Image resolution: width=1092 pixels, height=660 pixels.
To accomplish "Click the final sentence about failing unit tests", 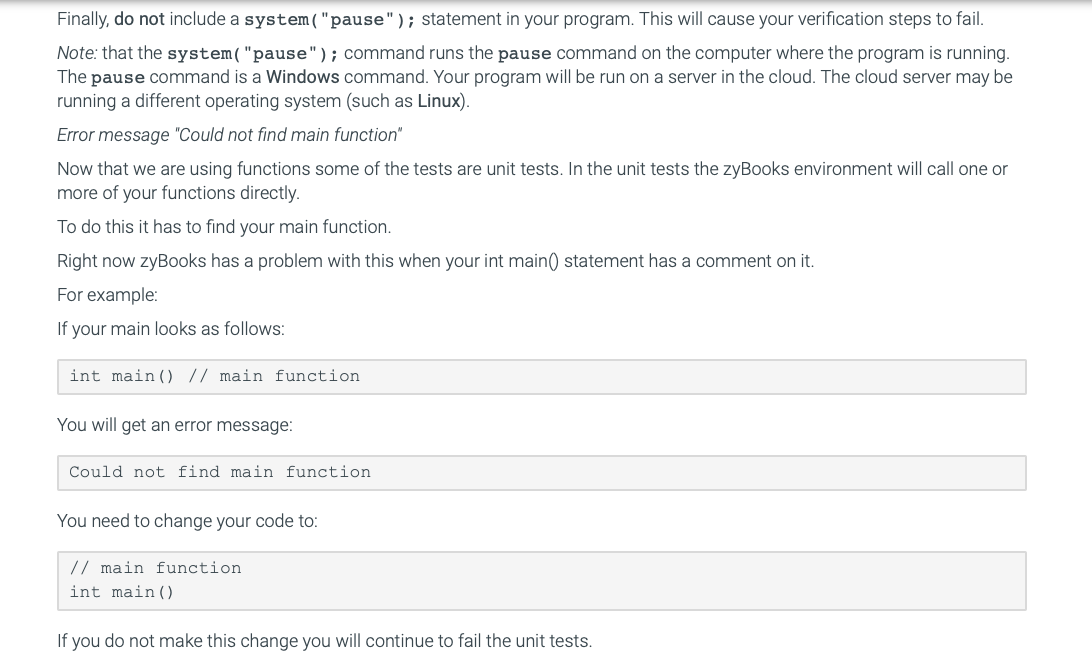I will pos(324,641).
